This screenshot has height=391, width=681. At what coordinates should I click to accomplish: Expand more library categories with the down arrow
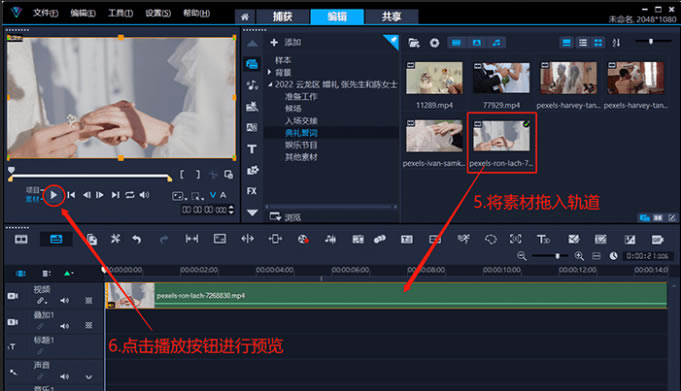[252, 213]
